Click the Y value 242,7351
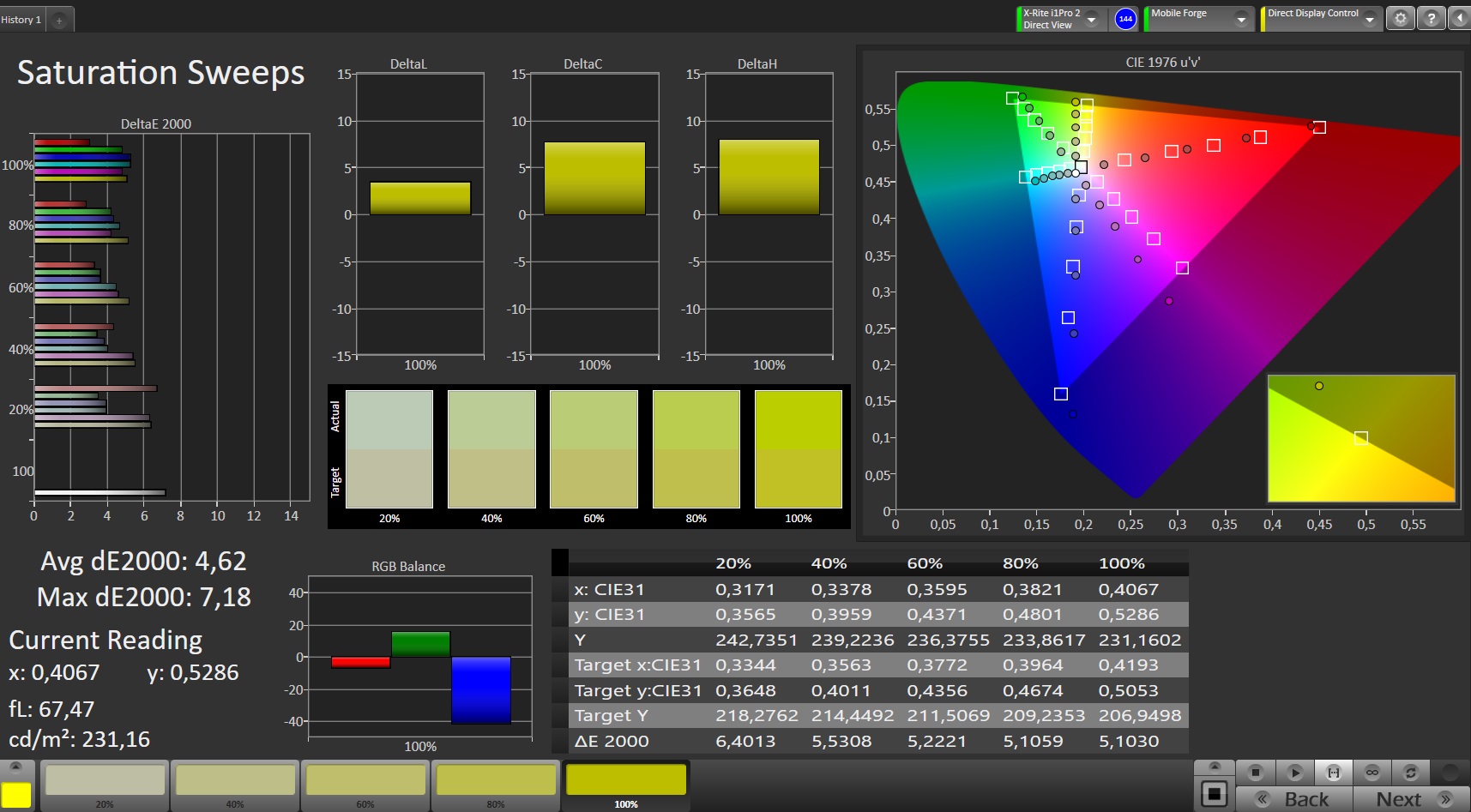Viewport: 1471px width, 812px height. [x=757, y=640]
